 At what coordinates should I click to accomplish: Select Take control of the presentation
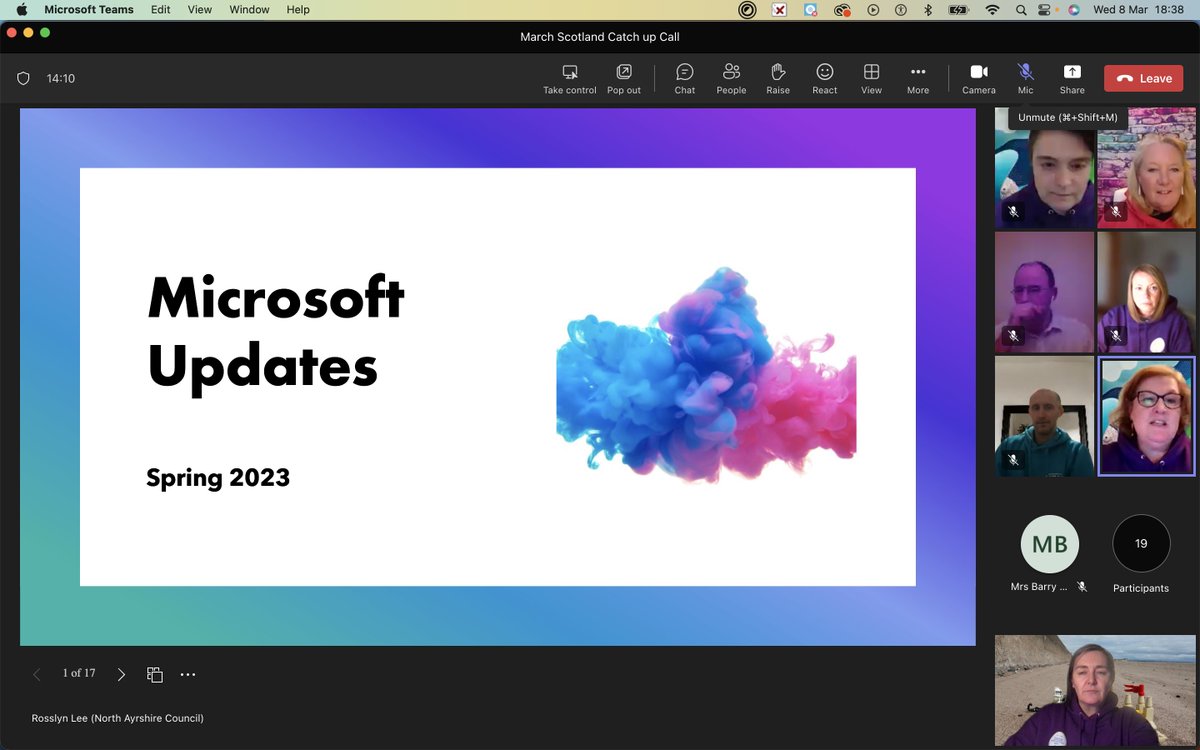pos(569,78)
